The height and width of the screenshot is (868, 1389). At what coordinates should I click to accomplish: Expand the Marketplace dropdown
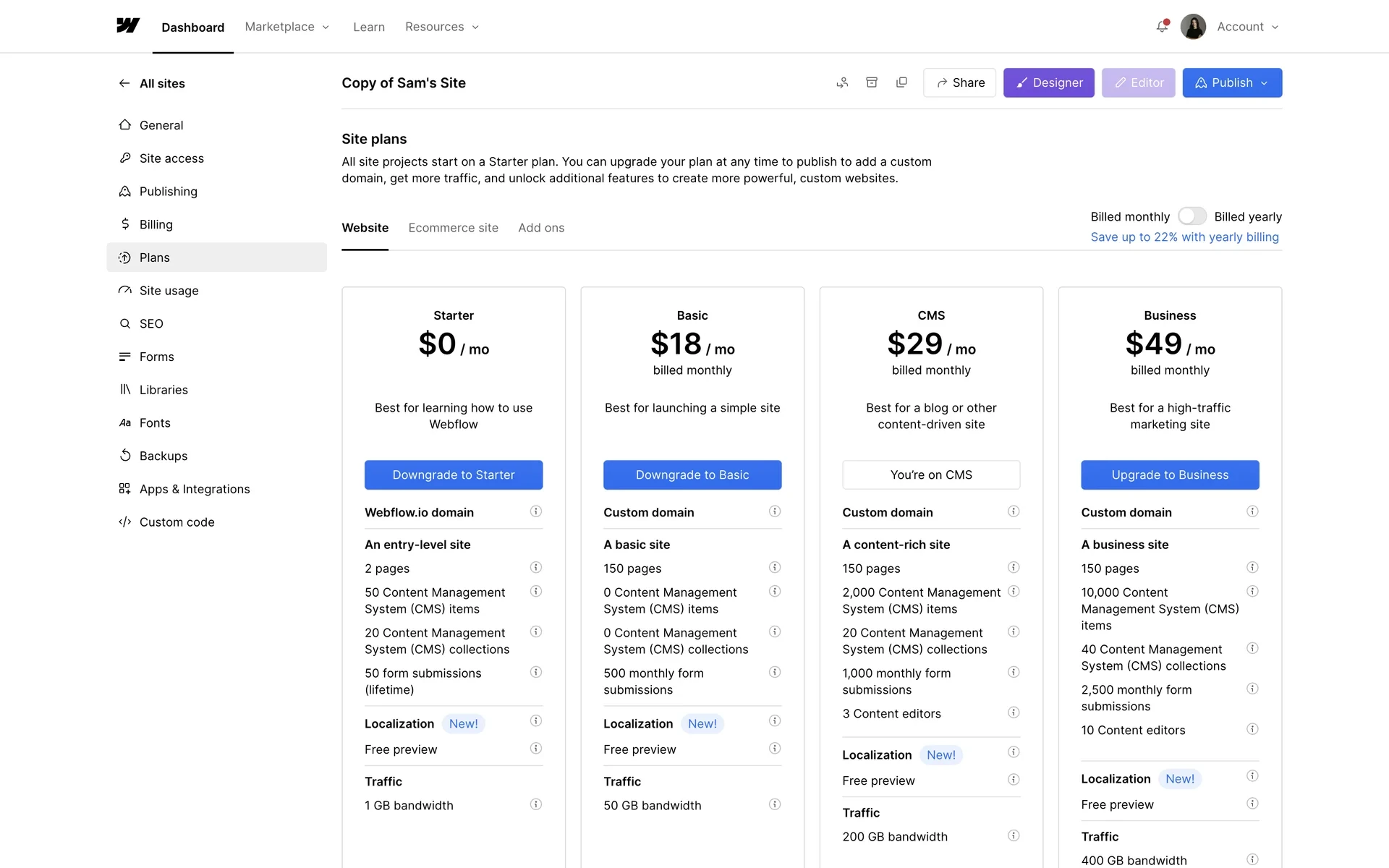coord(287,27)
